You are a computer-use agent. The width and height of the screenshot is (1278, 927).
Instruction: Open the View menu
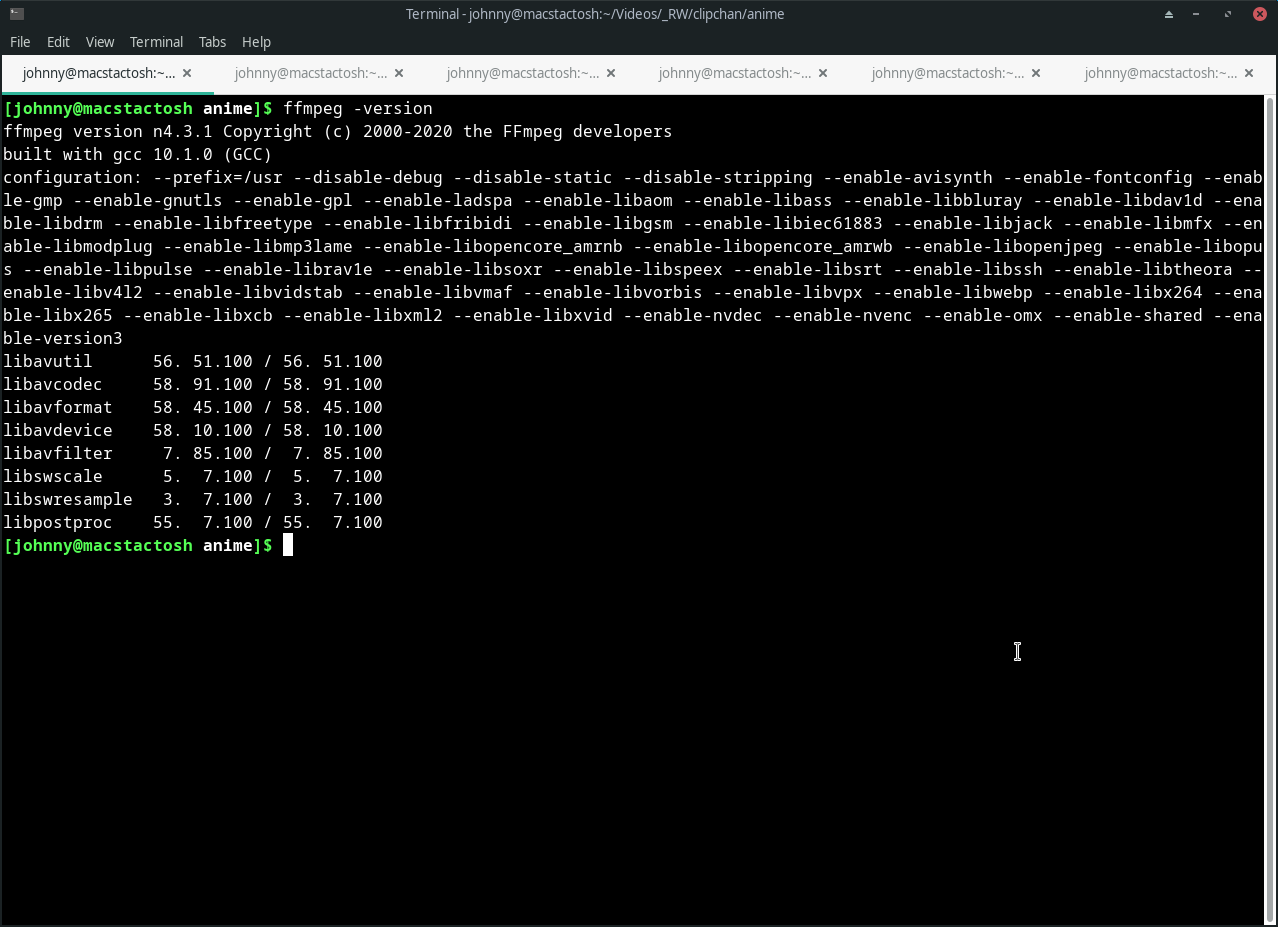click(100, 42)
